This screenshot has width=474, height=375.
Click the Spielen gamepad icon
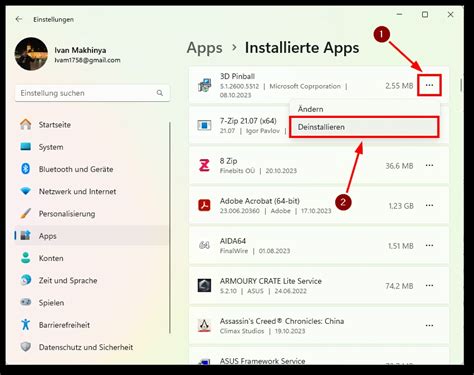pyautogui.click(x=26, y=302)
